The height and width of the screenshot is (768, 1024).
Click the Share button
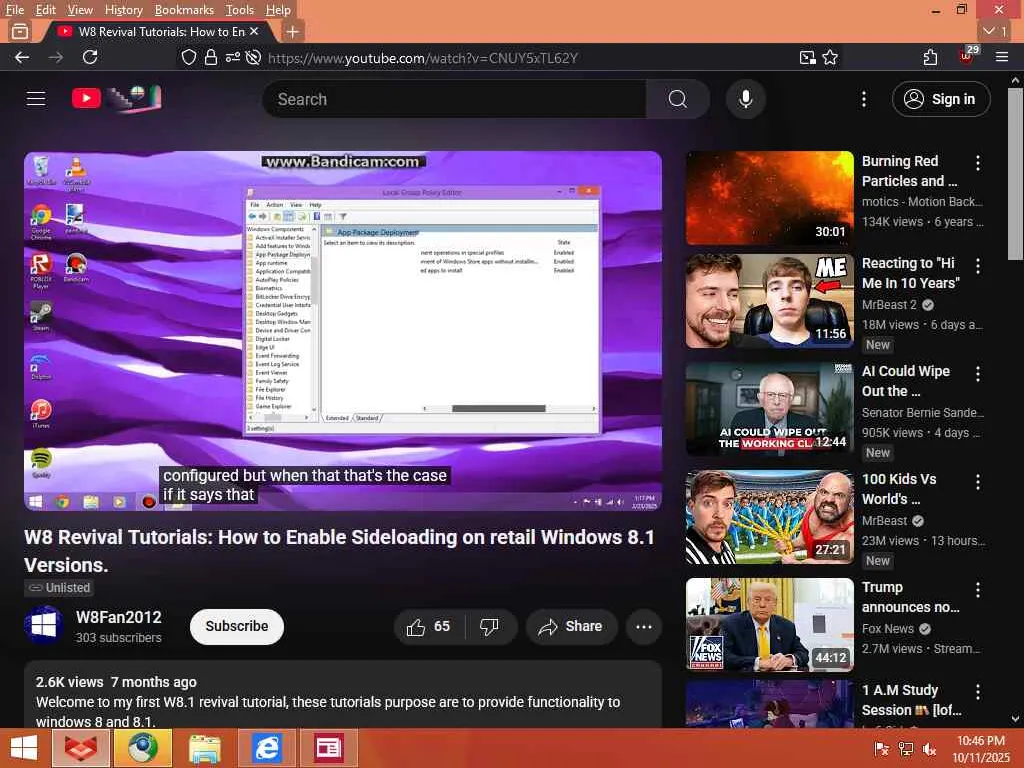[x=571, y=627]
